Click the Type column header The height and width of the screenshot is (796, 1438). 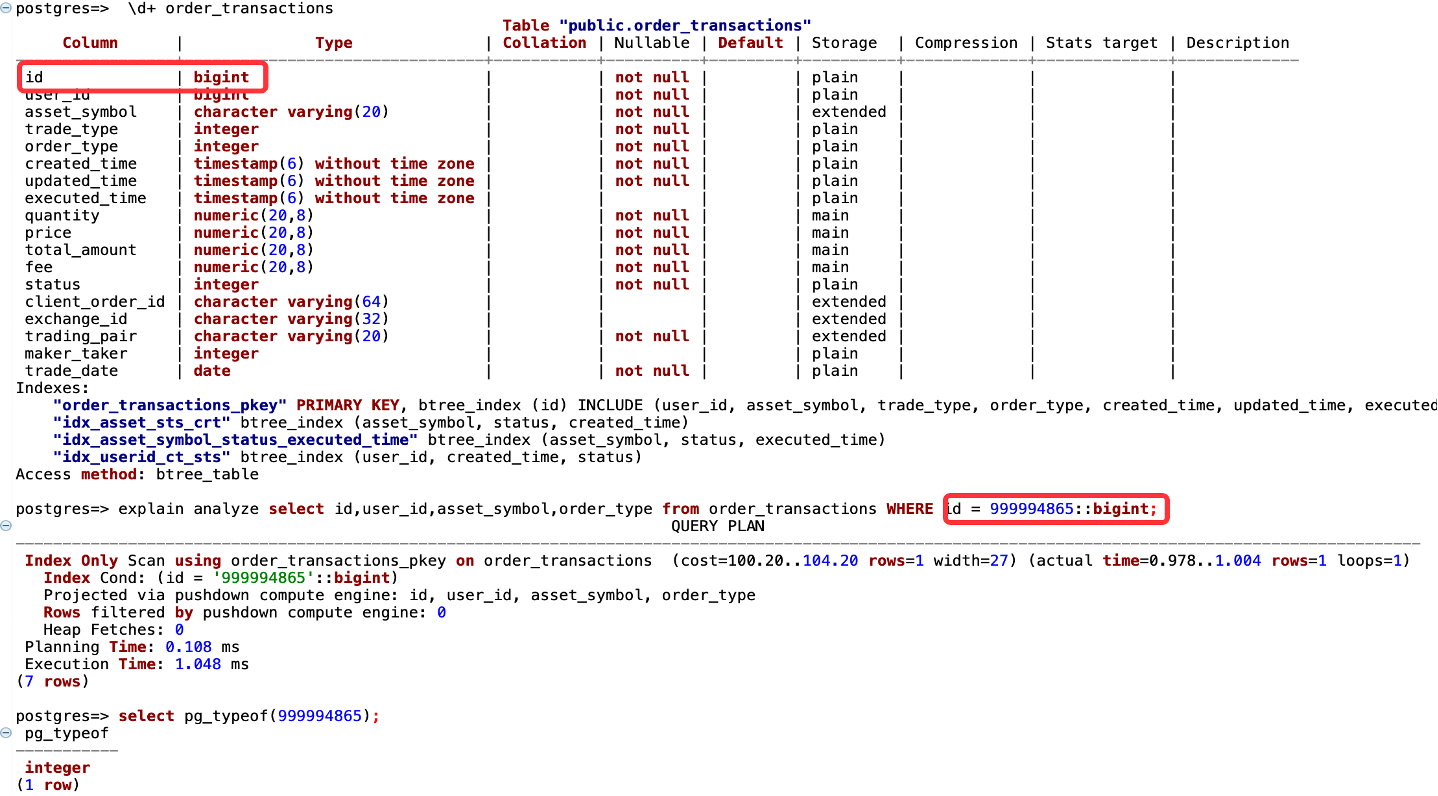coord(333,43)
